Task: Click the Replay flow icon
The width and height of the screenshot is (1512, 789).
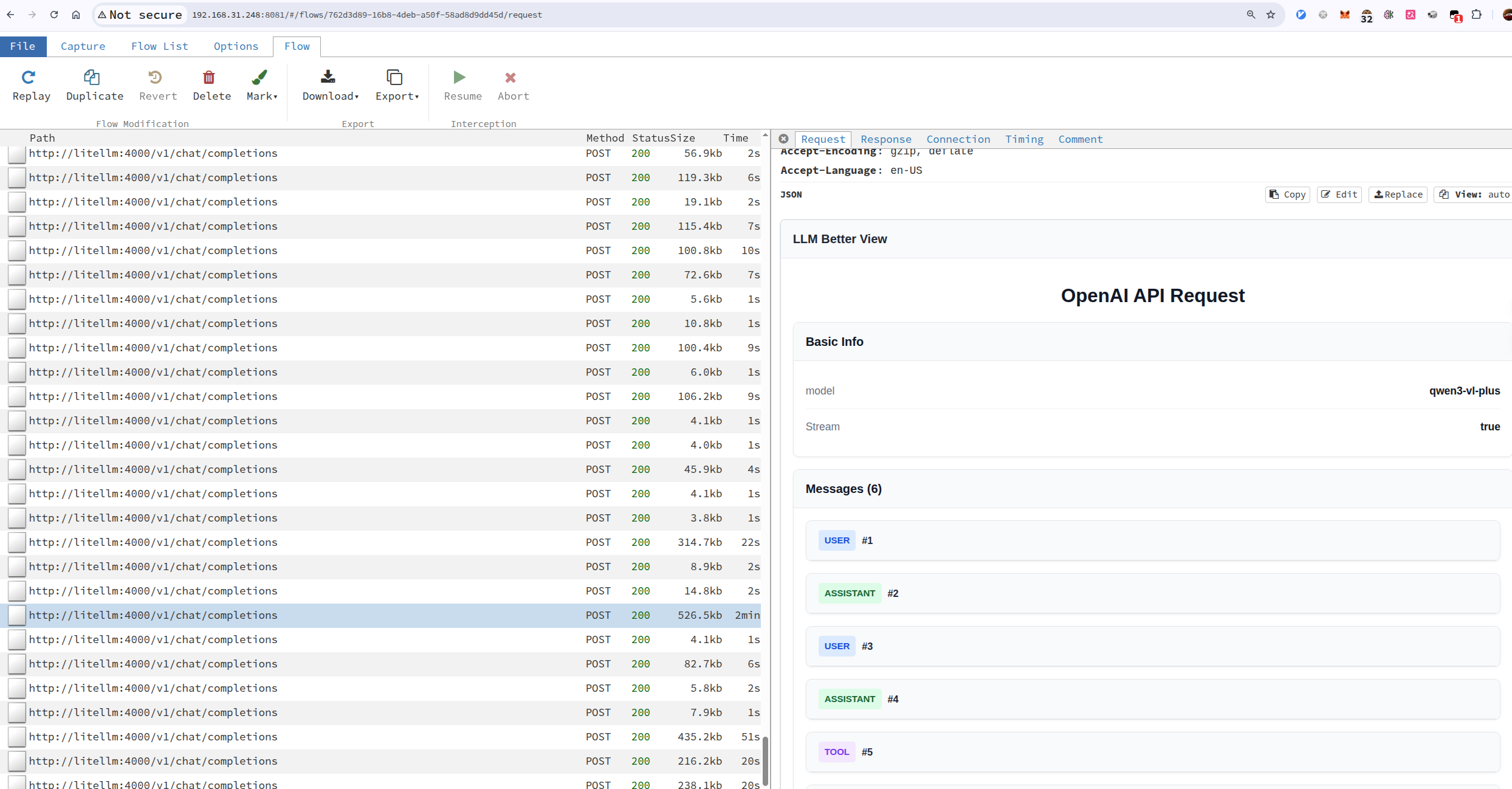Action: tap(29, 77)
